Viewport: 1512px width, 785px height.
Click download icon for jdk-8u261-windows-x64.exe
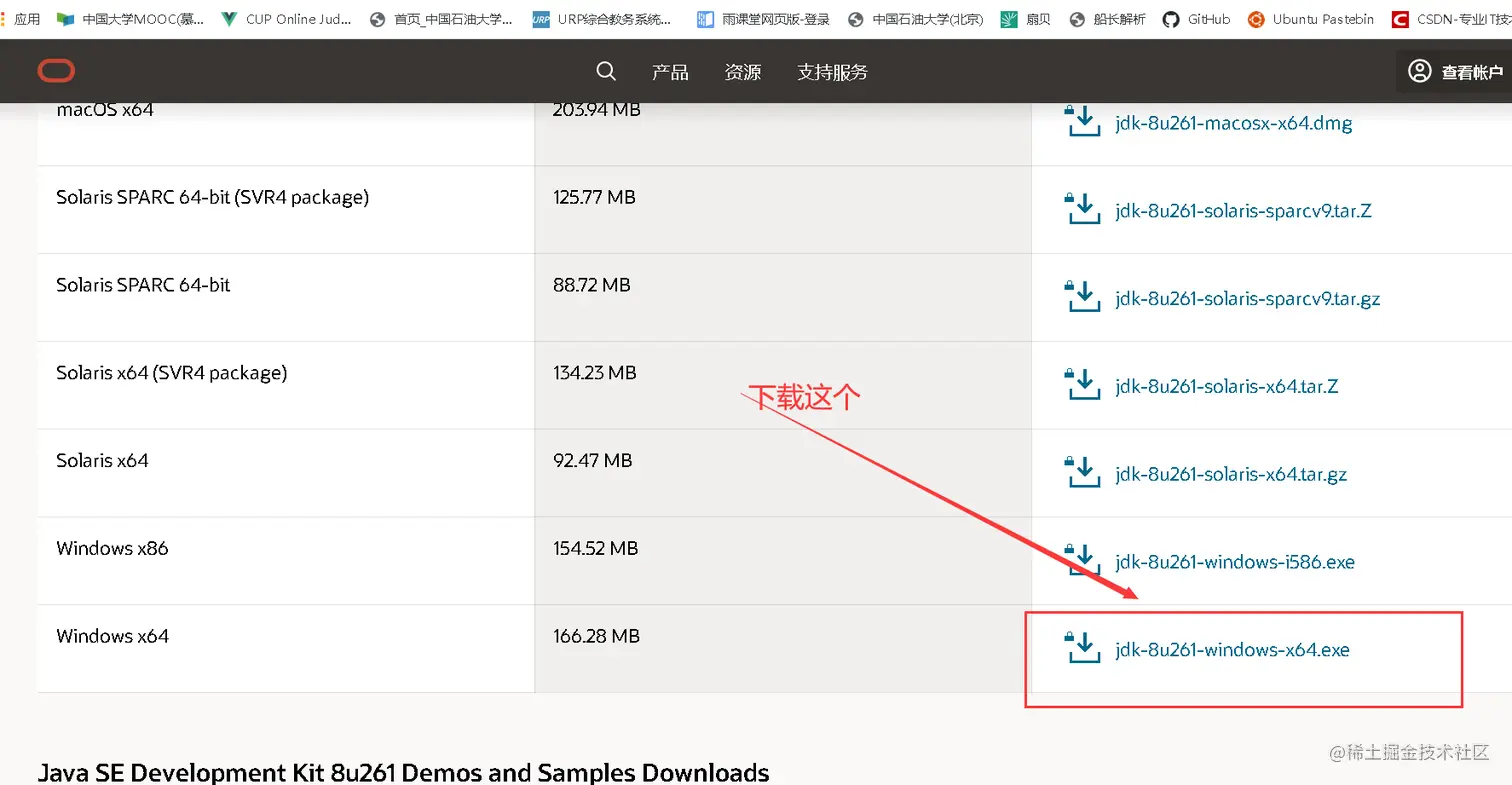point(1082,648)
